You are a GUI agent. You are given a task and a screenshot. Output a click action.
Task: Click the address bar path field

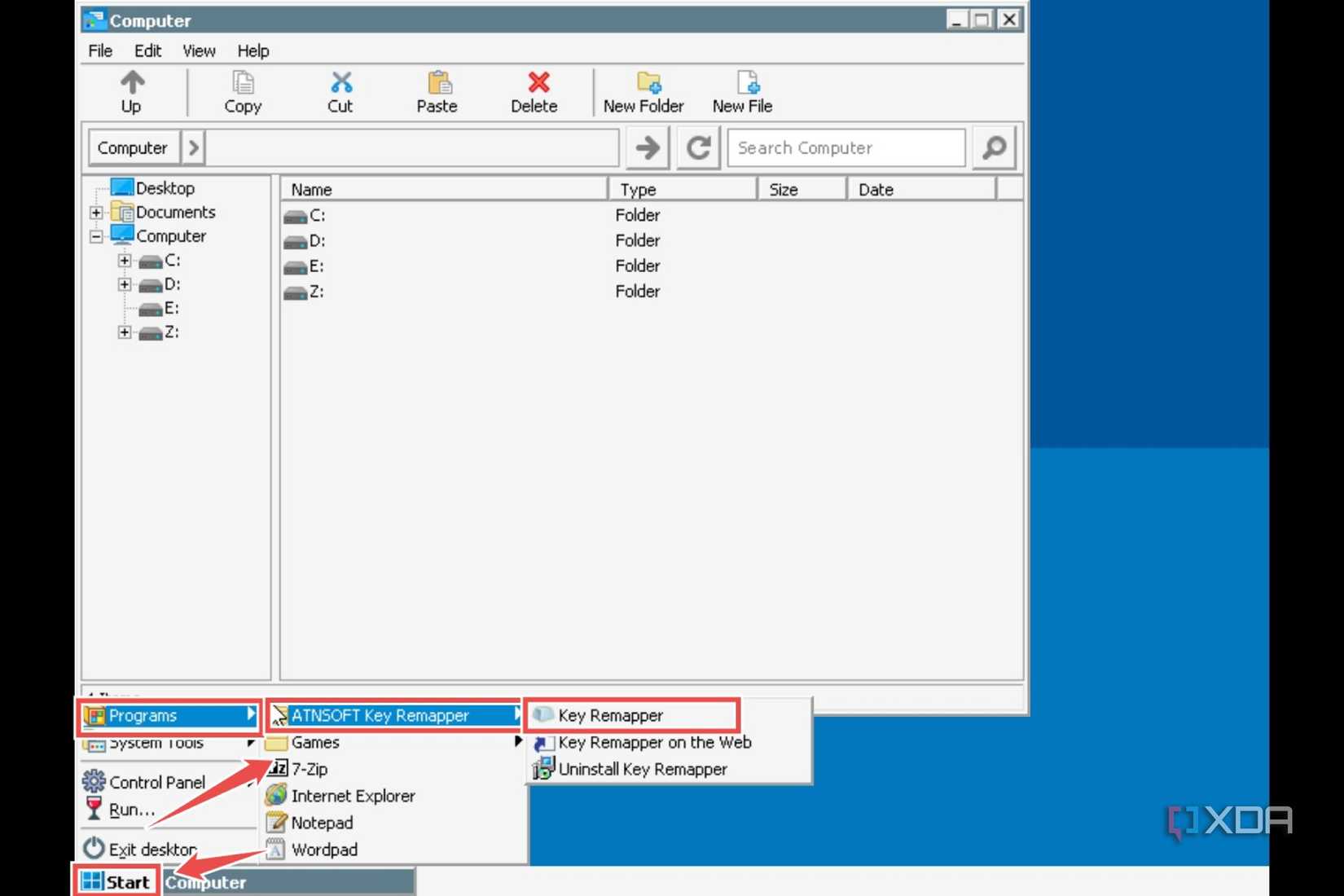click(x=412, y=148)
